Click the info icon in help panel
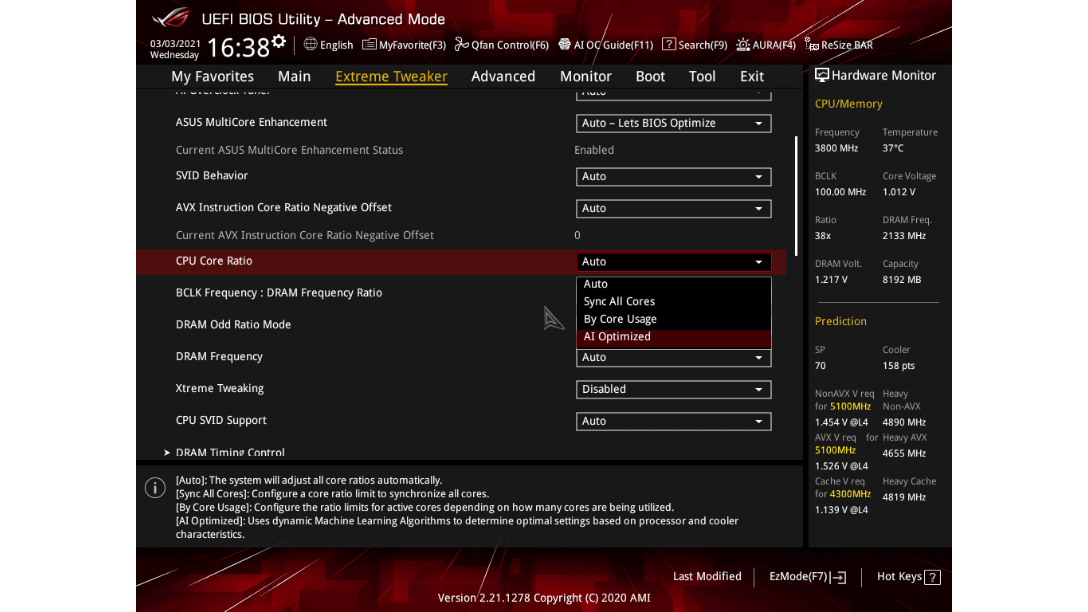The width and height of the screenshot is (1088, 612). 155,487
